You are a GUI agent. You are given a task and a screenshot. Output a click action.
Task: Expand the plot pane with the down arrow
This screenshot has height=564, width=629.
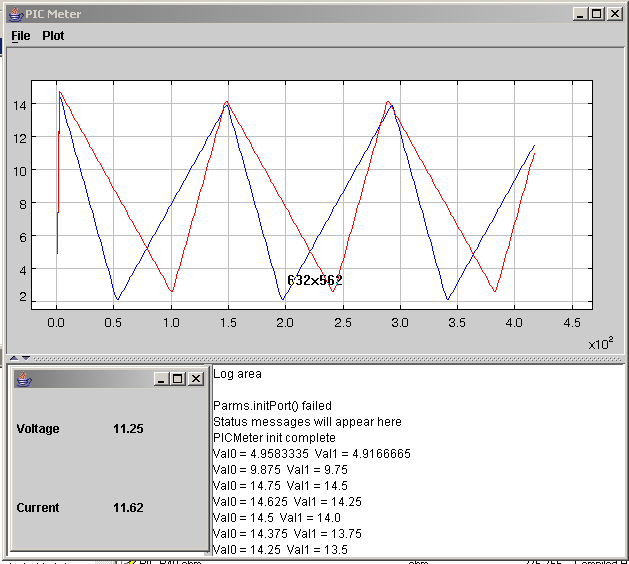point(25,358)
